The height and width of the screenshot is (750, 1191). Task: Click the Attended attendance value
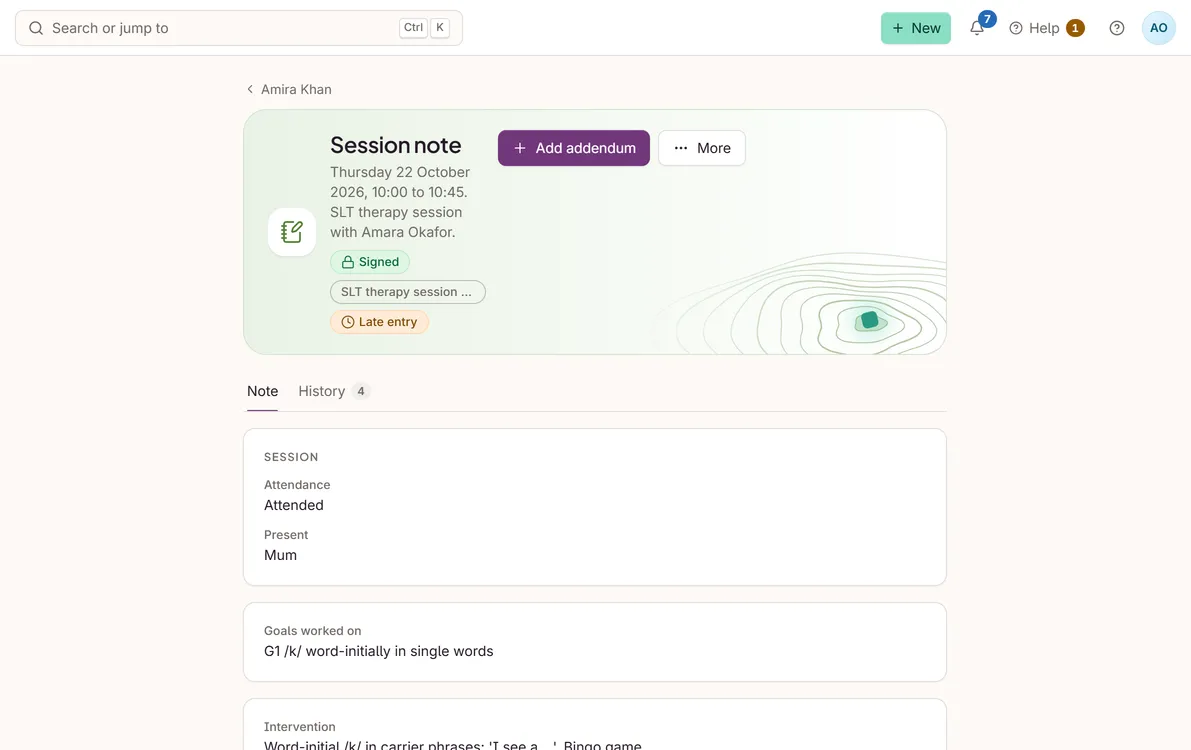(x=294, y=505)
